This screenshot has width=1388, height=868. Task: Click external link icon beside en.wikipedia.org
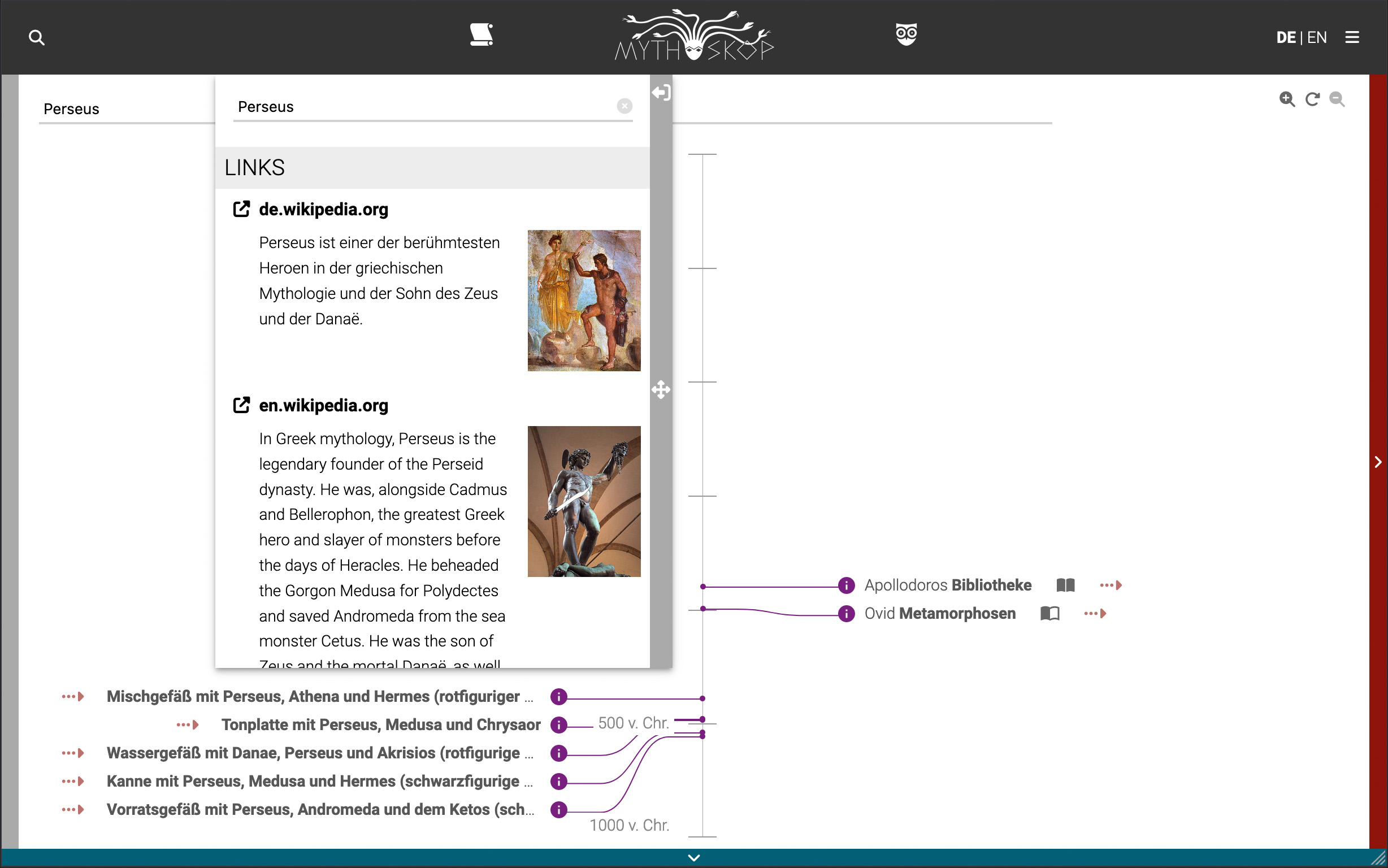pyautogui.click(x=241, y=405)
